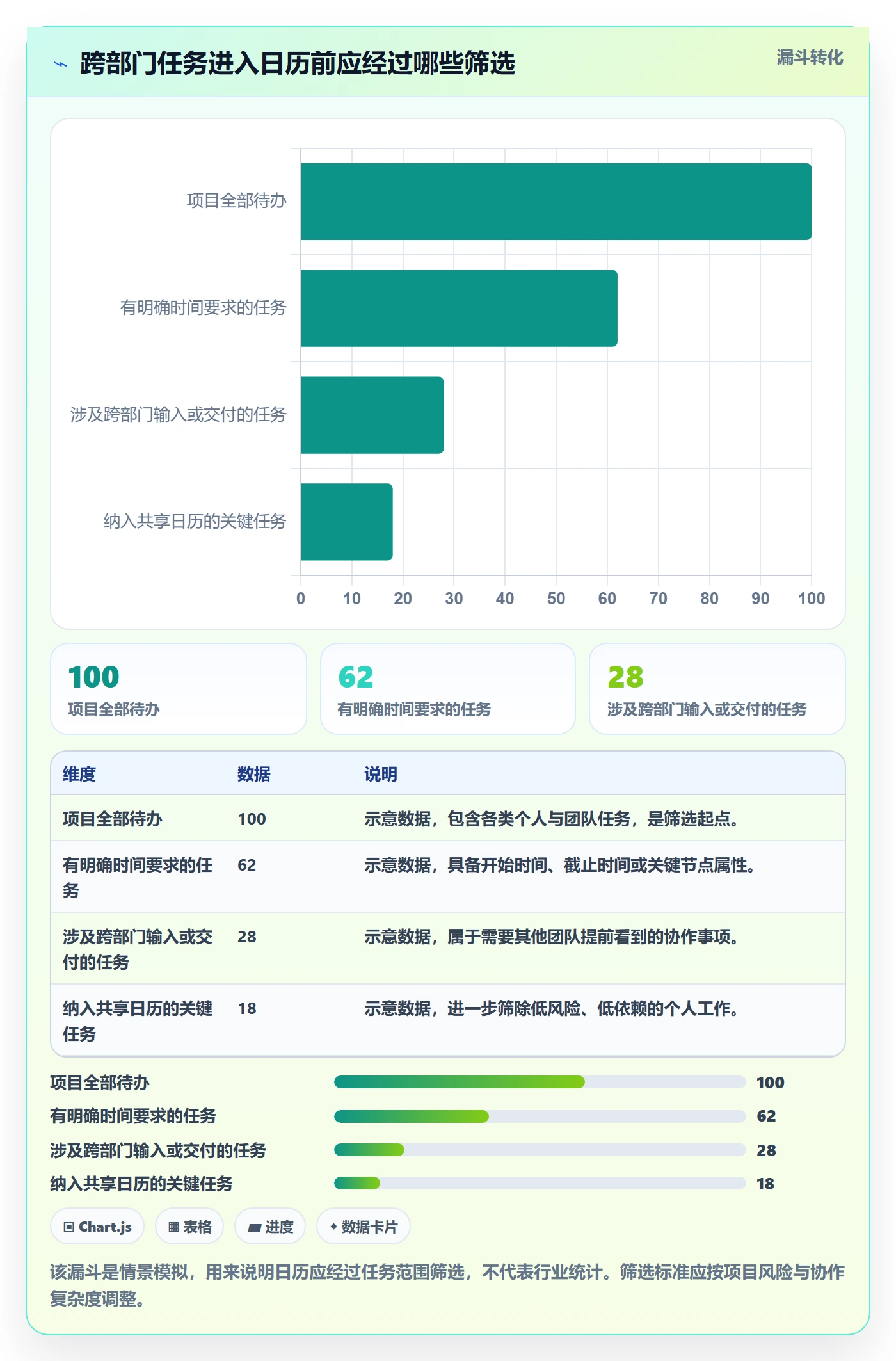Screen dimensions: 896x1361
Task: Click the progress bar for 涉及跨部门输入或交付的任务
Action: pos(540,1150)
